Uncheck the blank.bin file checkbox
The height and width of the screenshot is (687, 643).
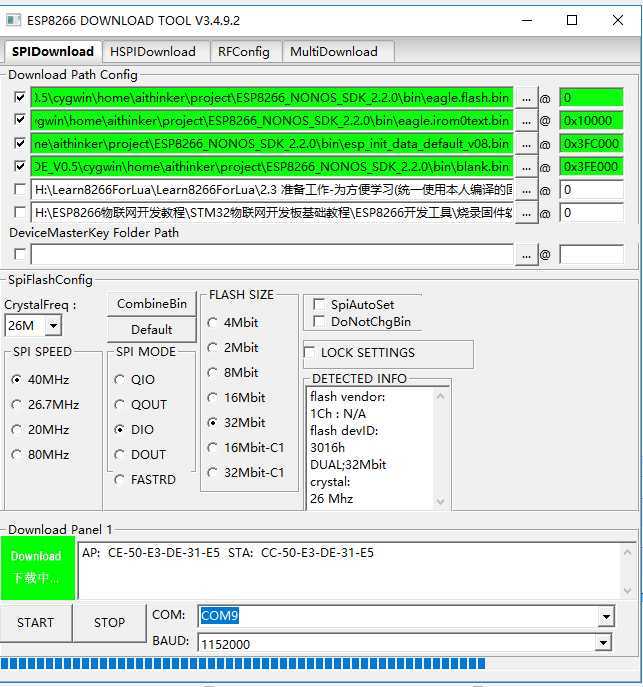tap(20, 166)
